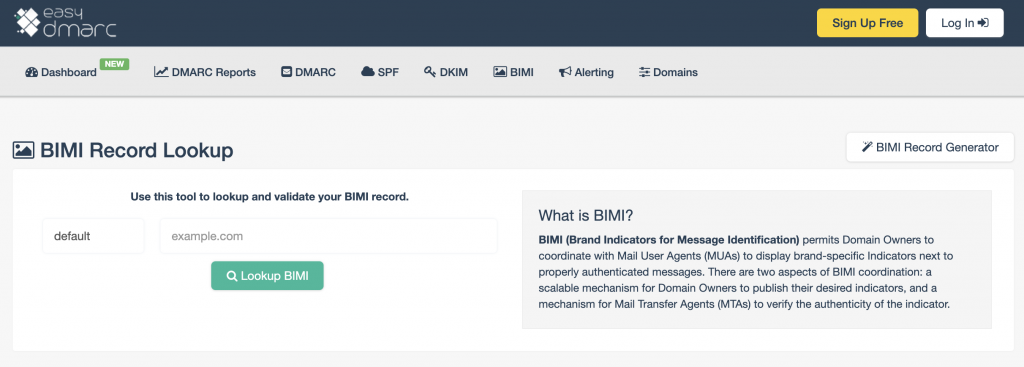Click the BIMI image icon in navigation
The height and width of the screenshot is (367, 1024).
point(500,72)
